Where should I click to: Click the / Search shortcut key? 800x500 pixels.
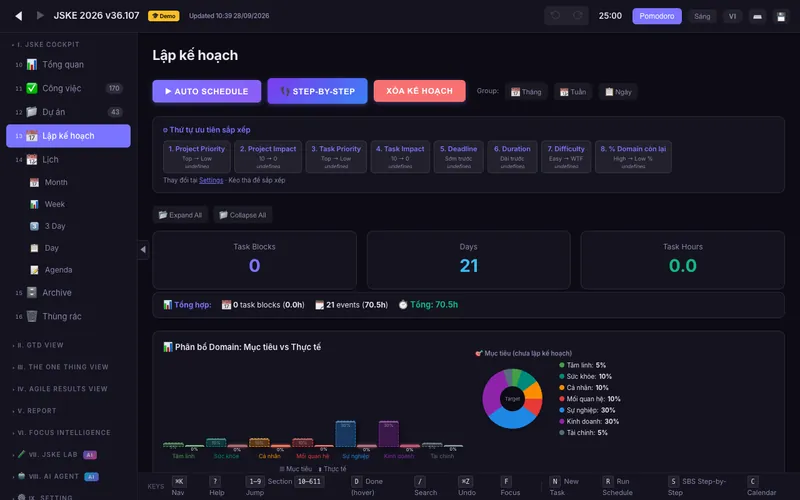(x=419, y=481)
